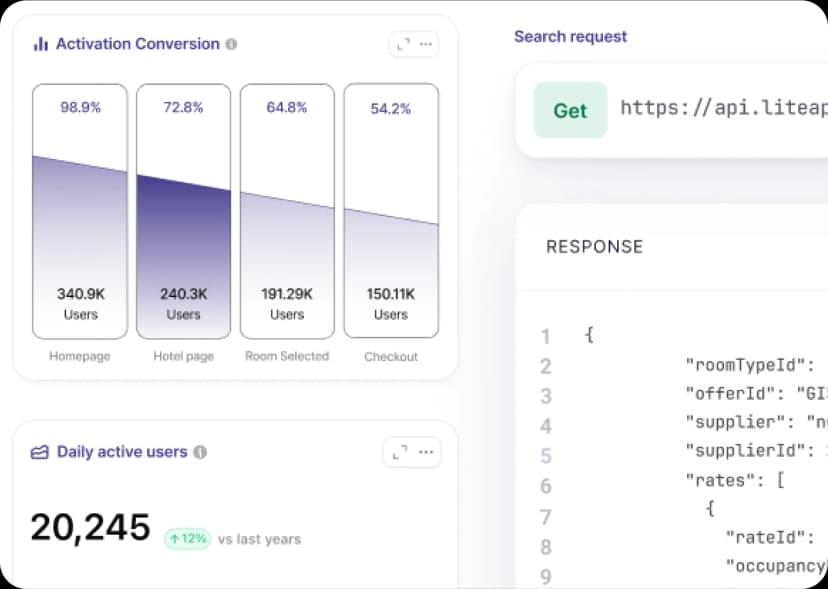Screen dimensions: 828x589
Task: Click the Search request heading
Action: tap(570, 37)
